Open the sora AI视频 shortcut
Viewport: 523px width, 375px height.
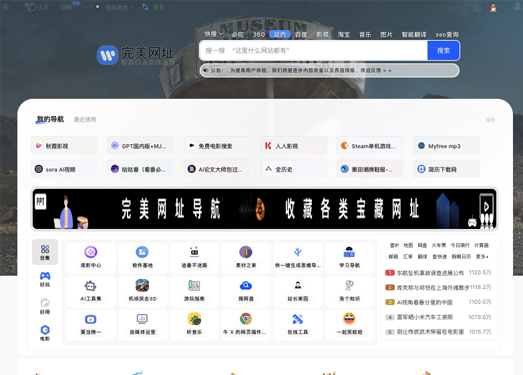coord(64,169)
